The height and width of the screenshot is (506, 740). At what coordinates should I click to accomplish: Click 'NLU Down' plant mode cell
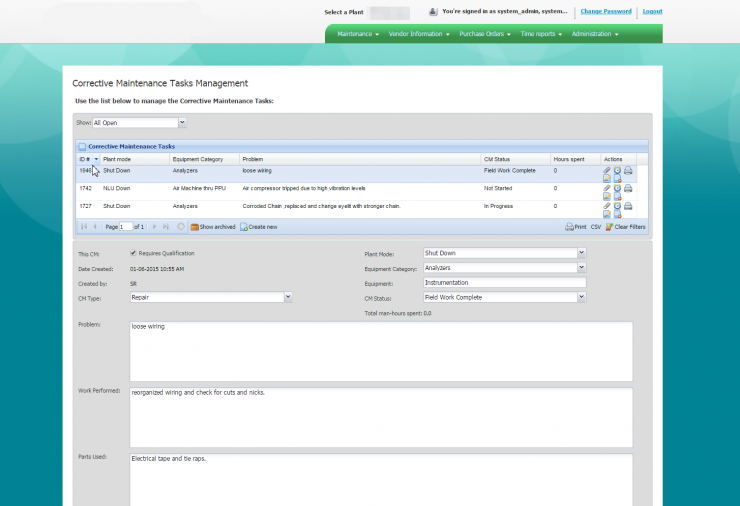point(117,188)
